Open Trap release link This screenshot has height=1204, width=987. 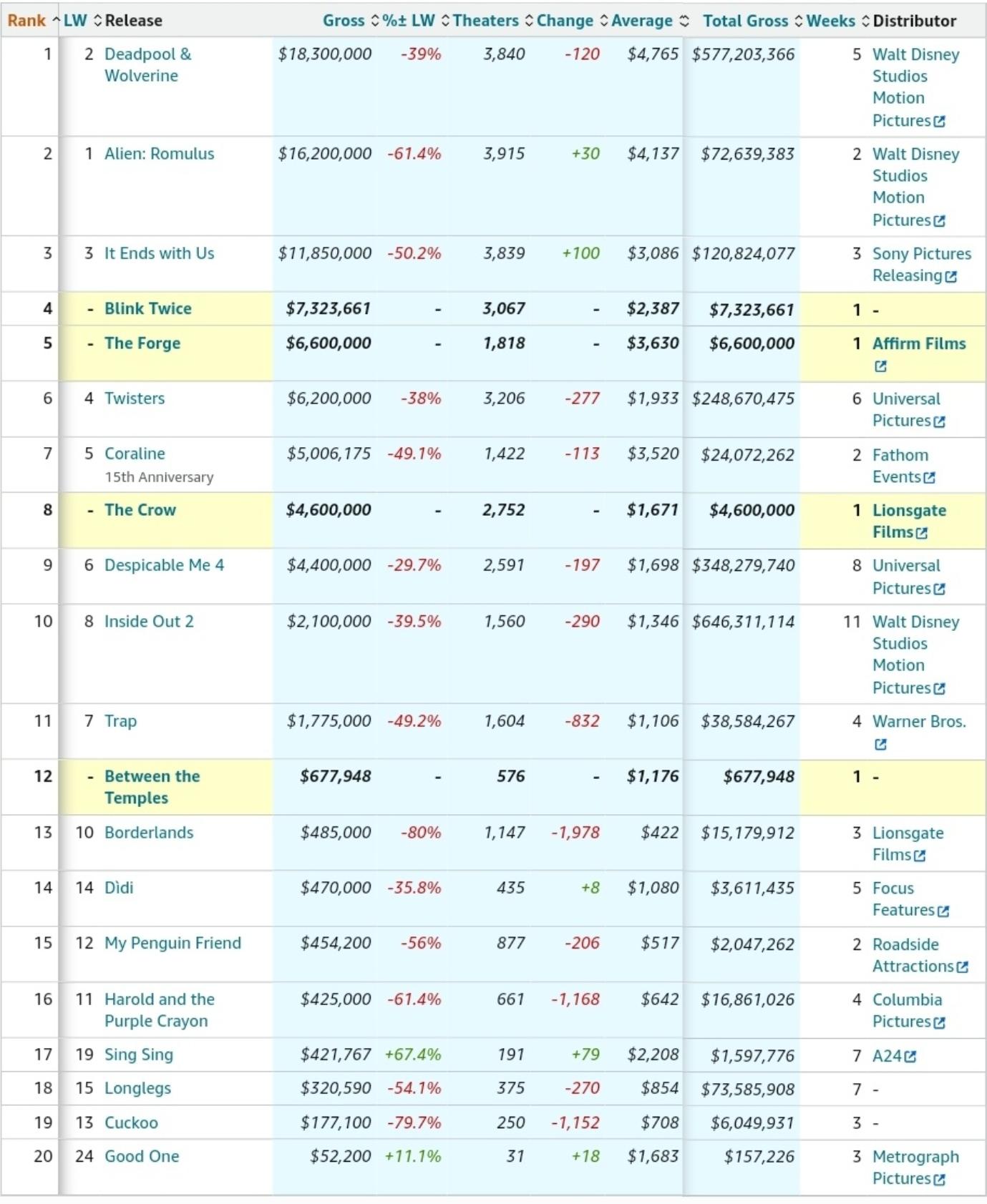120,720
